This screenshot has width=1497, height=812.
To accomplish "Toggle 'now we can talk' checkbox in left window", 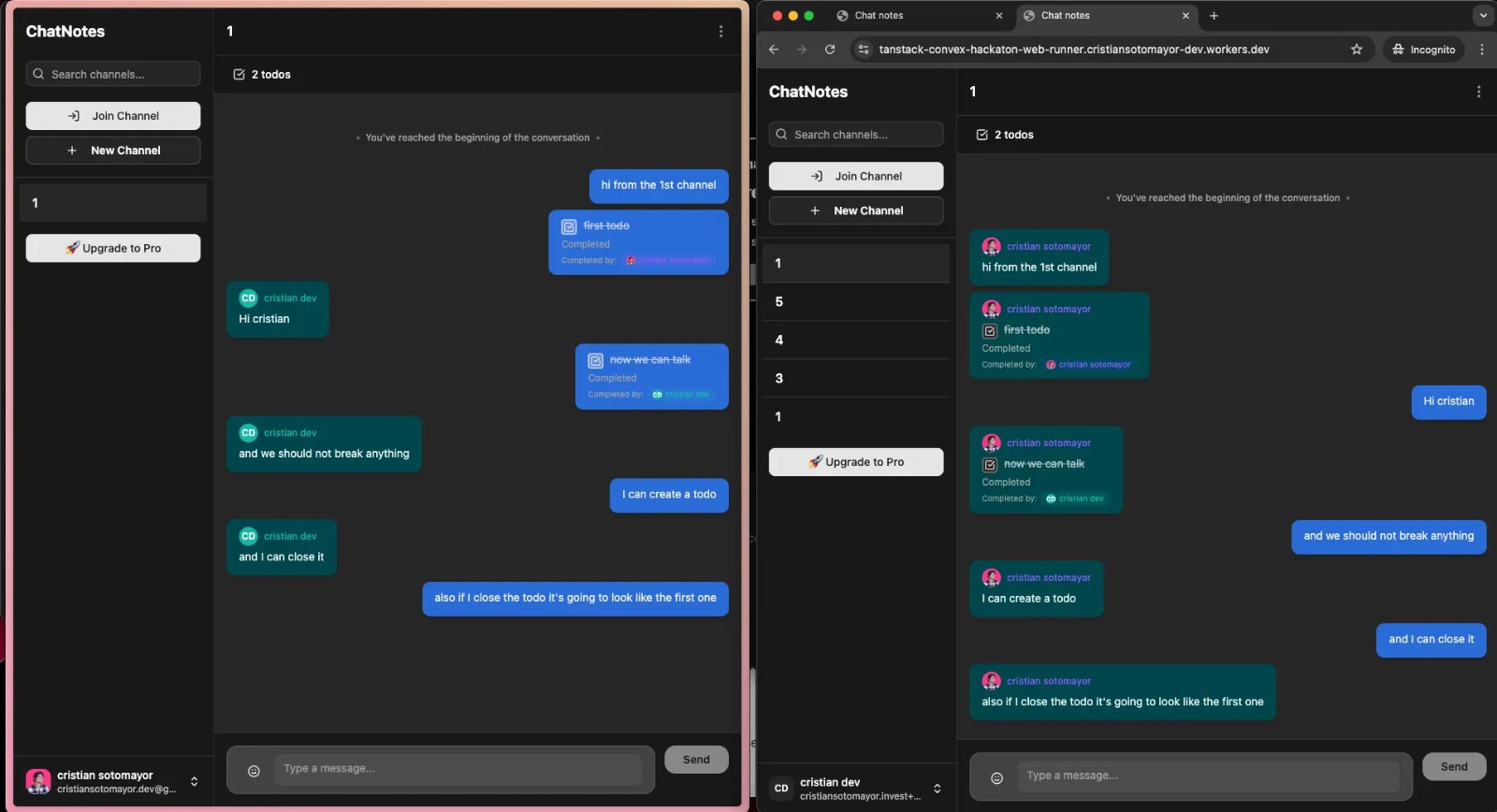I will [595, 360].
